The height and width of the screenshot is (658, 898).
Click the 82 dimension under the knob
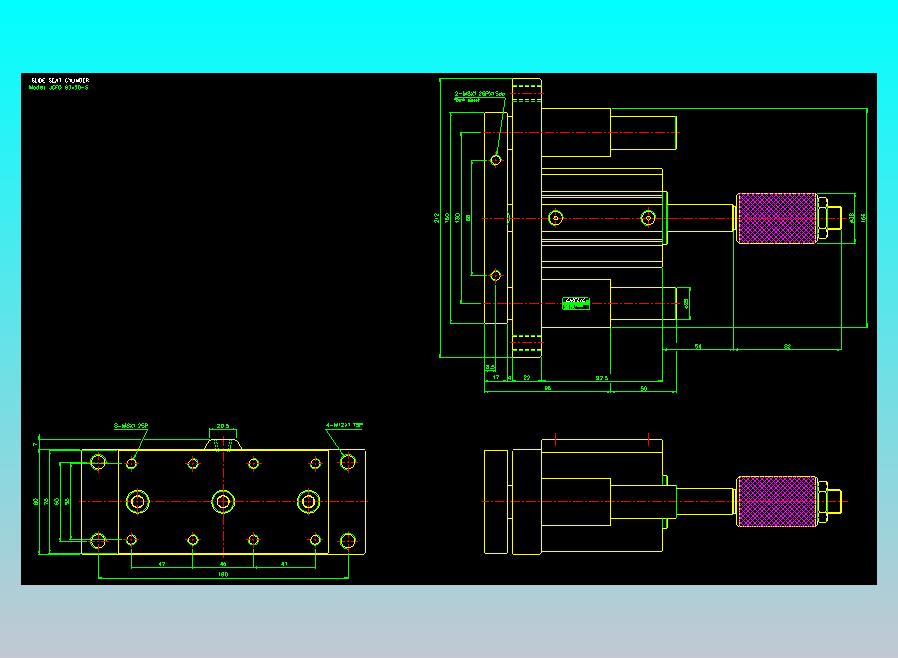pyautogui.click(x=787, y=346)
